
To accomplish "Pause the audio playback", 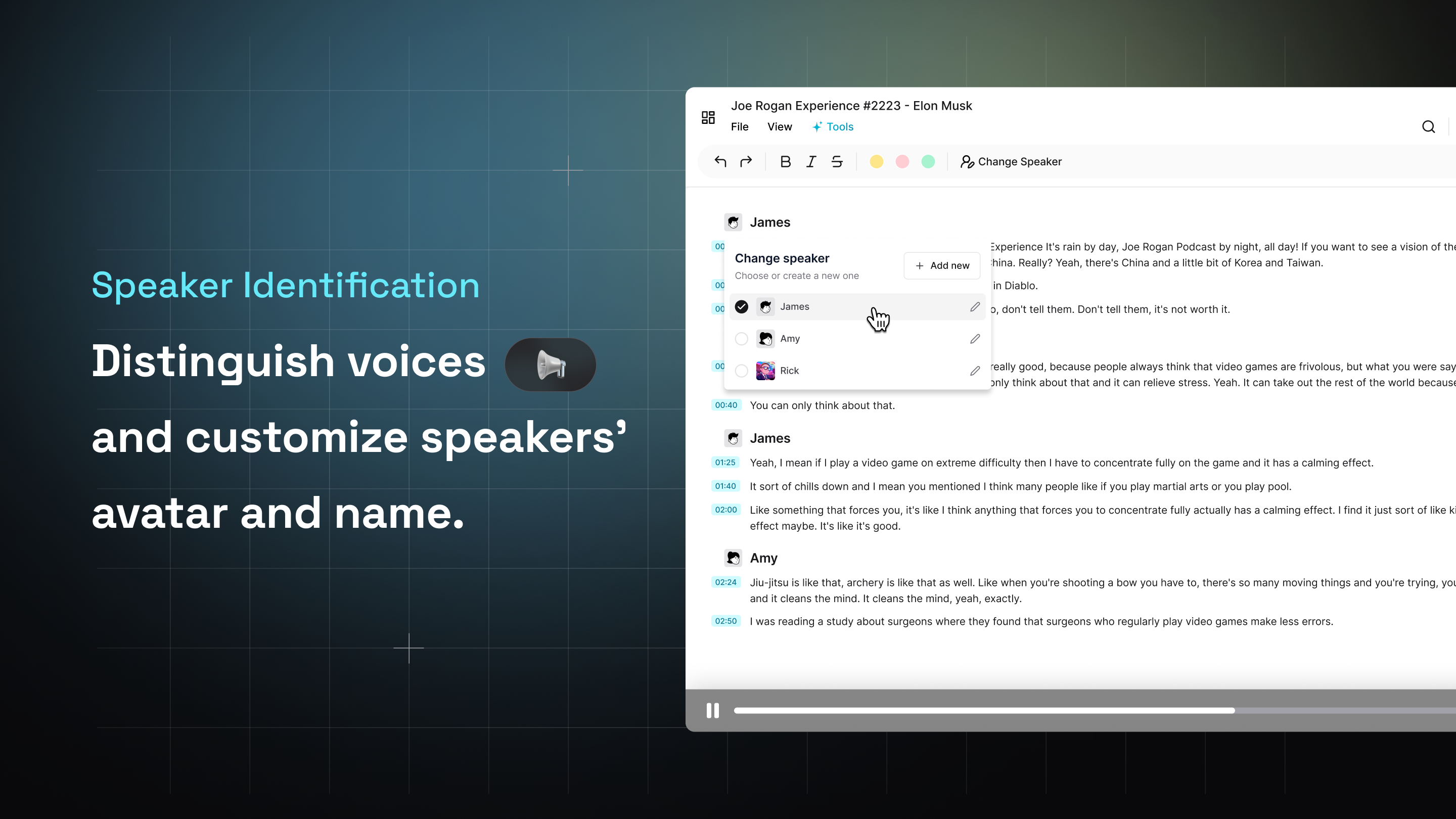I will (x=713, y=710).
